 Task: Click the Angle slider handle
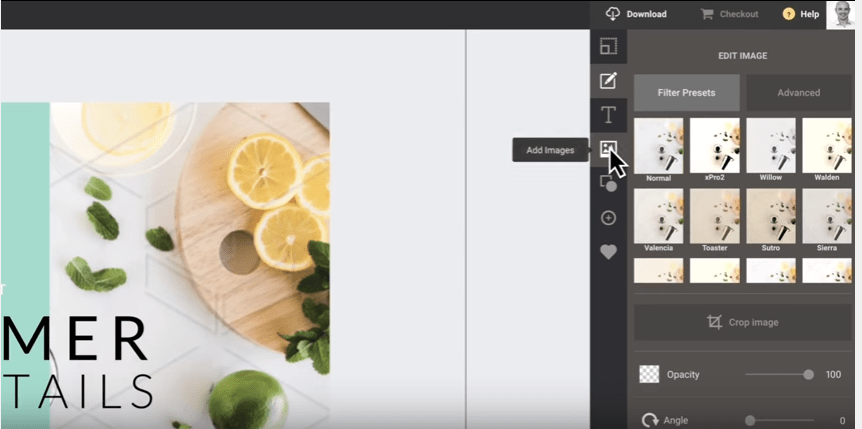pyautogui.click(x=750, y=421)
